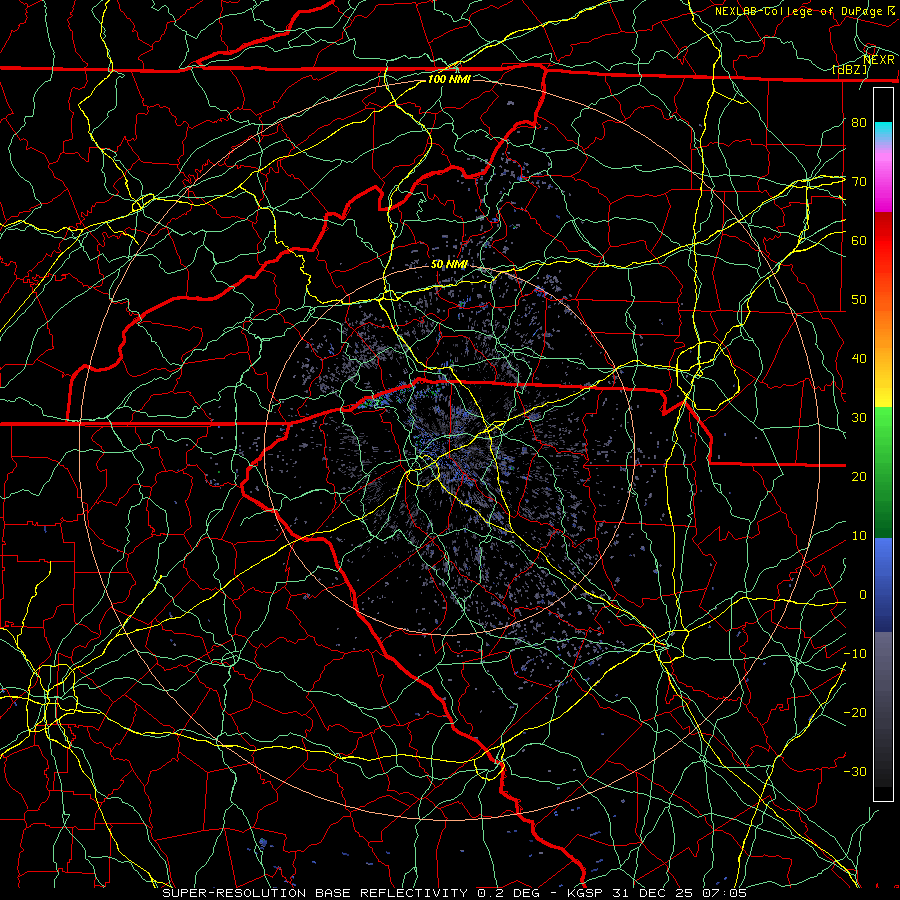Screen dimensions: 900x900
Task: Click the 70 value on the dBZ scale
Action: (x=859, y=181)
